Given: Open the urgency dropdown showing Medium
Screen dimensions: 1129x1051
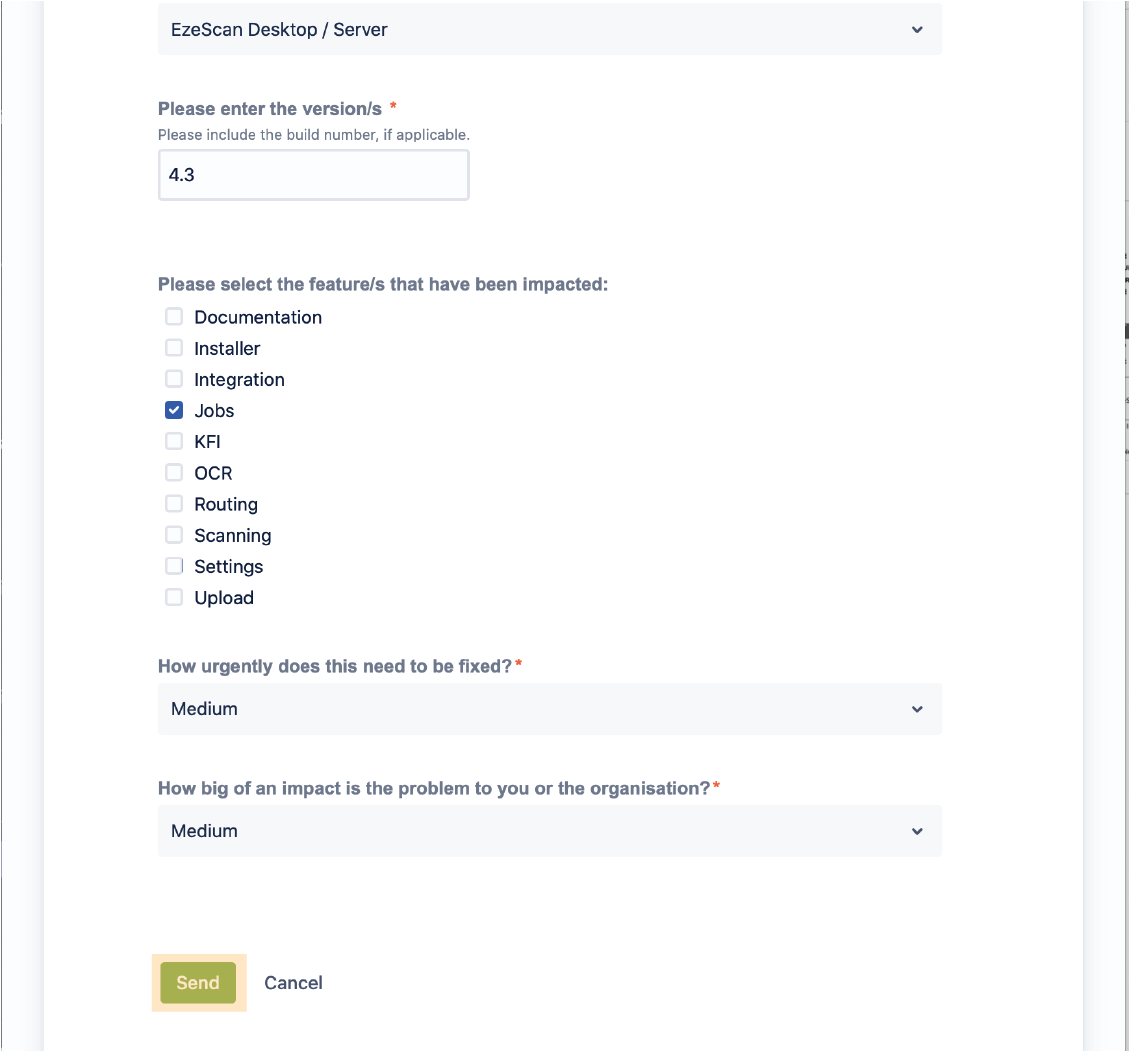Looking at the screenshot, I should 549,709.
